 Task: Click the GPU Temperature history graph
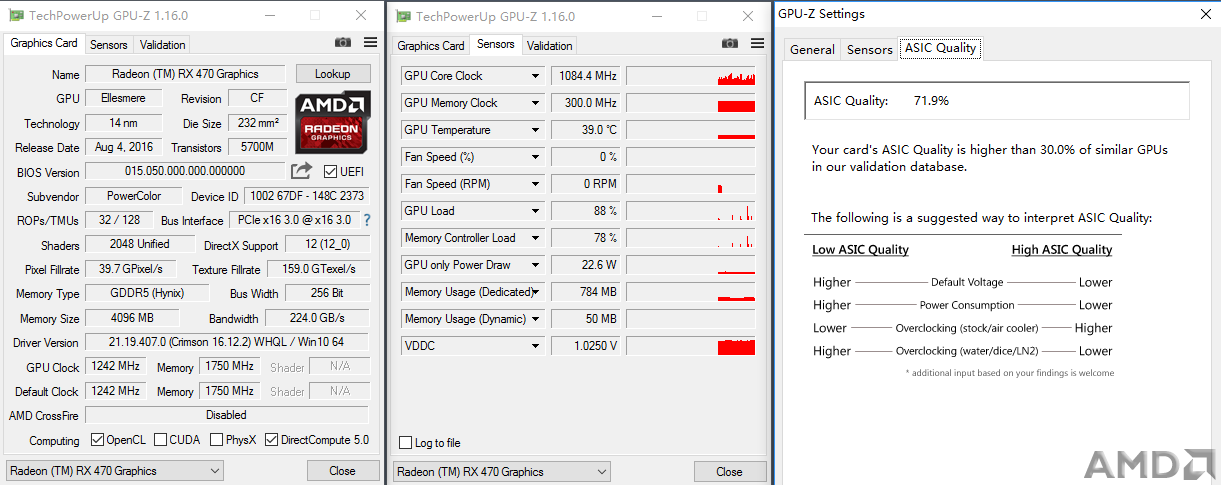[691, 130]
